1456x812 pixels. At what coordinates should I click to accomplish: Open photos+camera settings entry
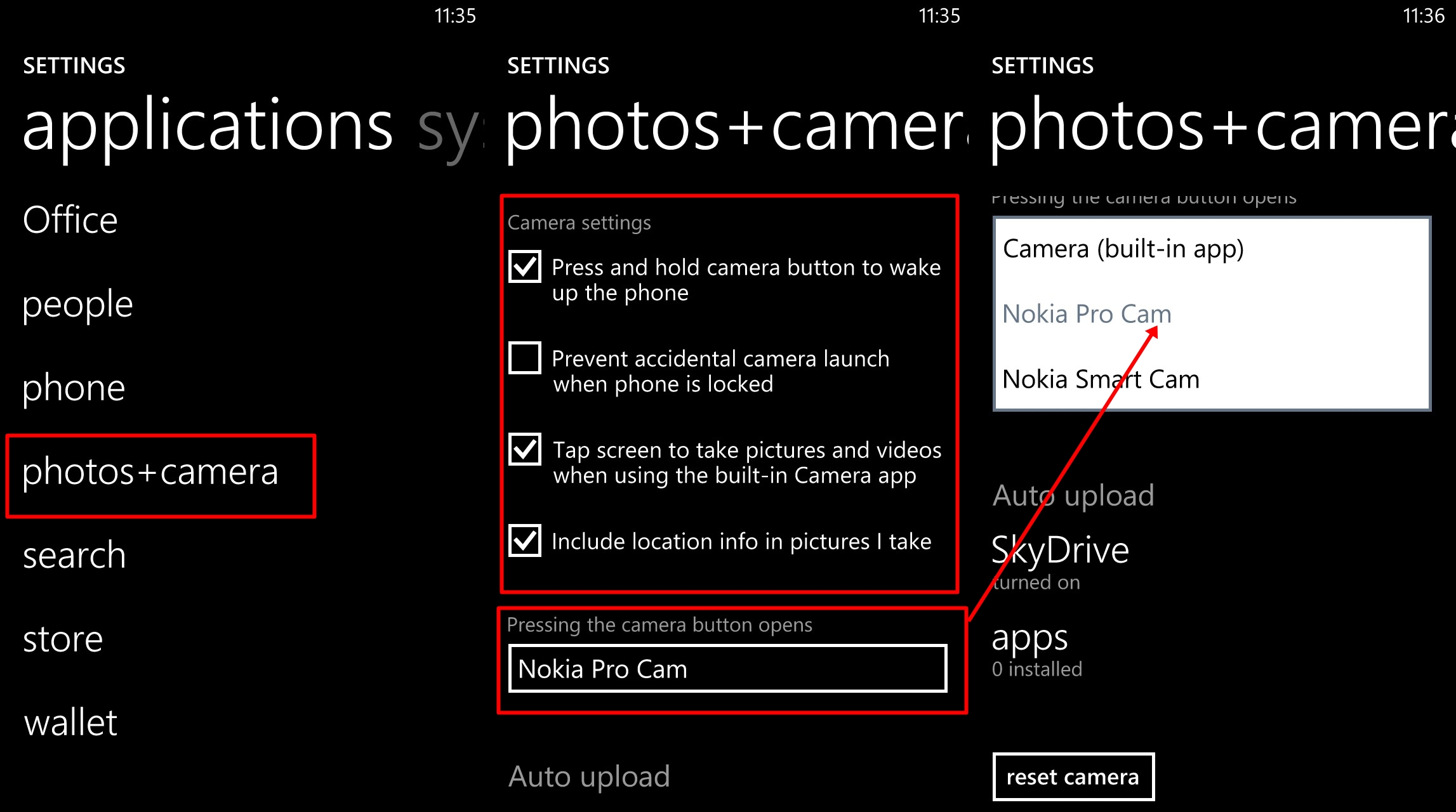point(150,473)
